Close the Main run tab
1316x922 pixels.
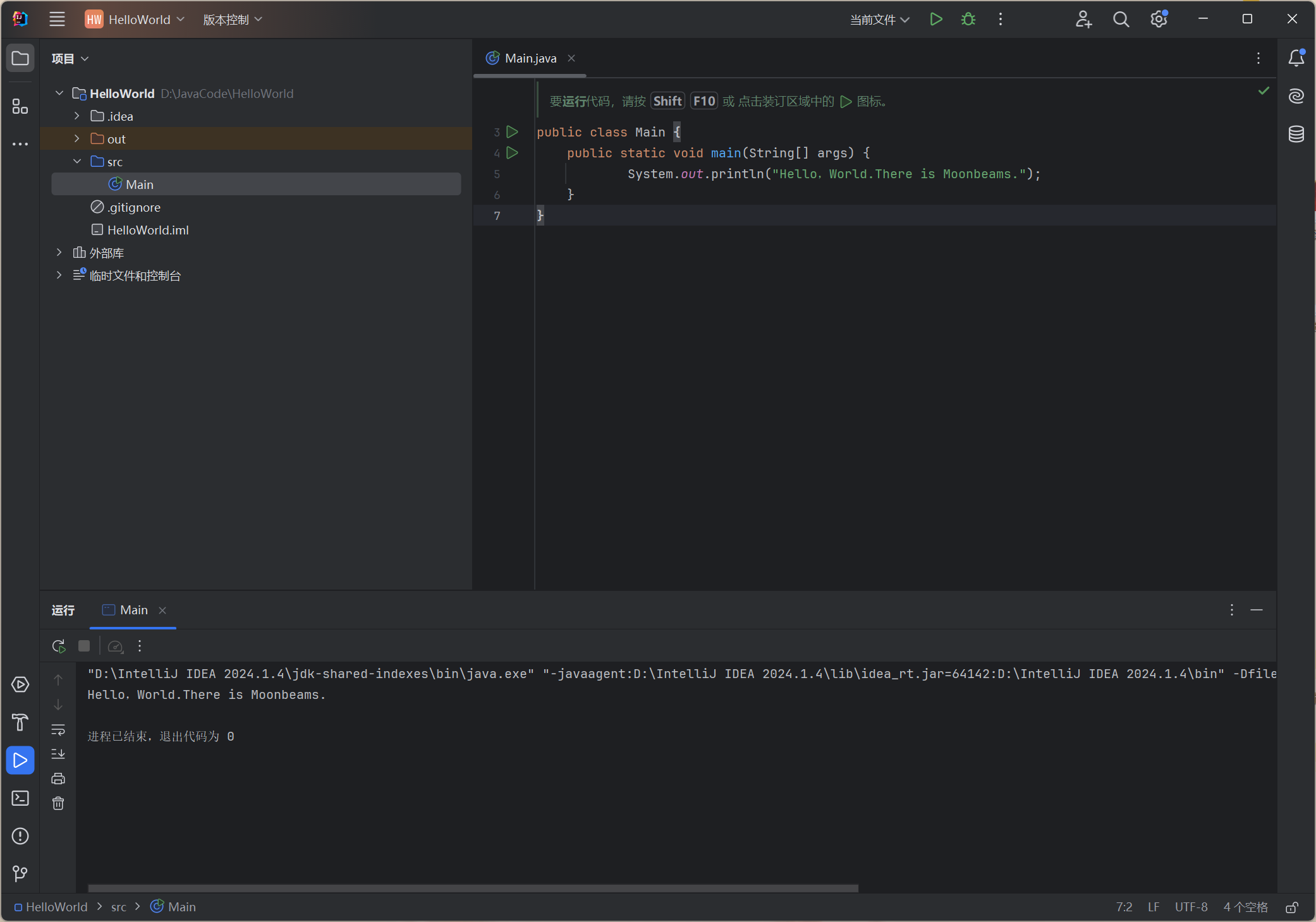point(162,610)
